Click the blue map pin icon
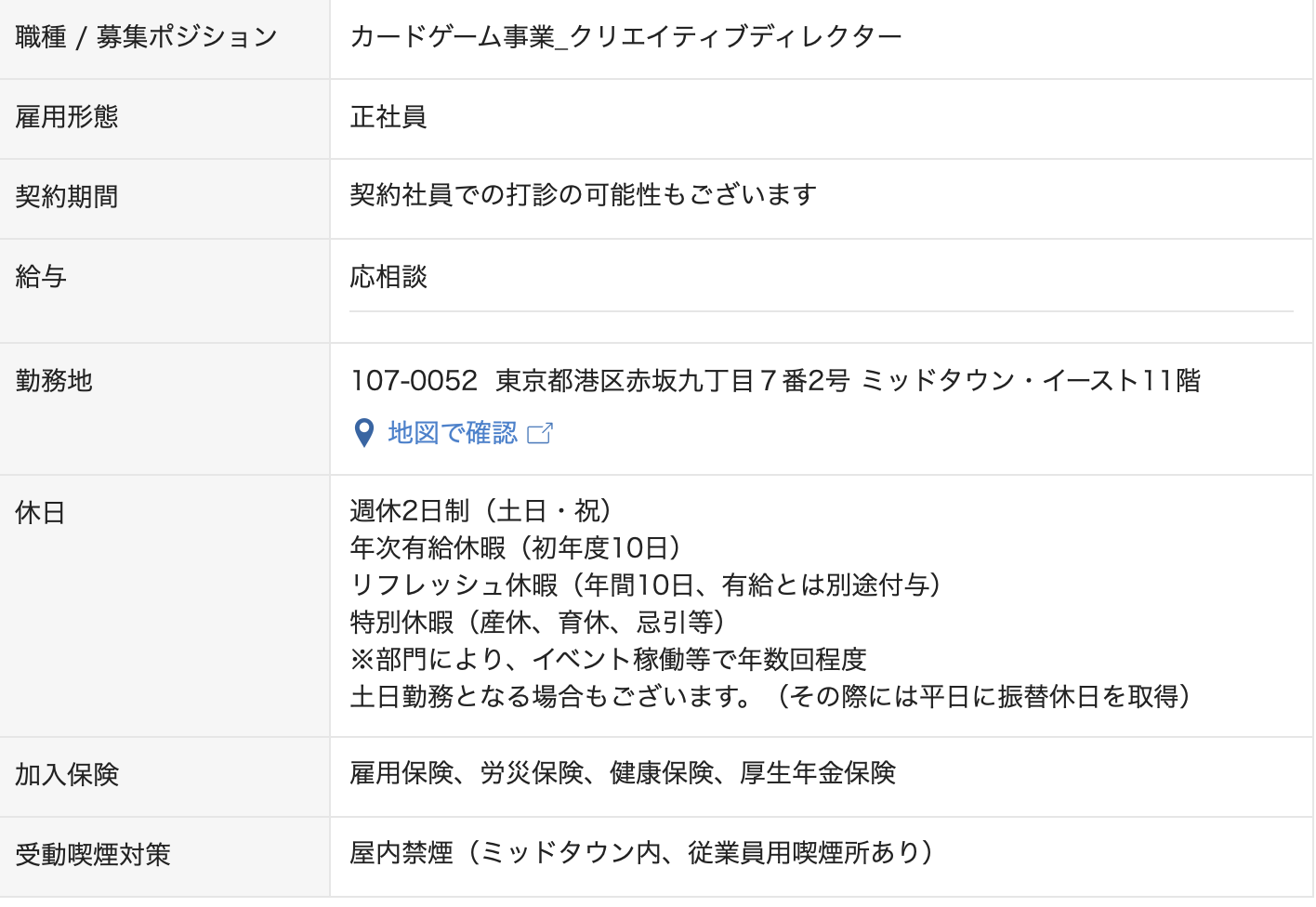This screenshot has height=907, width=1316. pos(364,433)
